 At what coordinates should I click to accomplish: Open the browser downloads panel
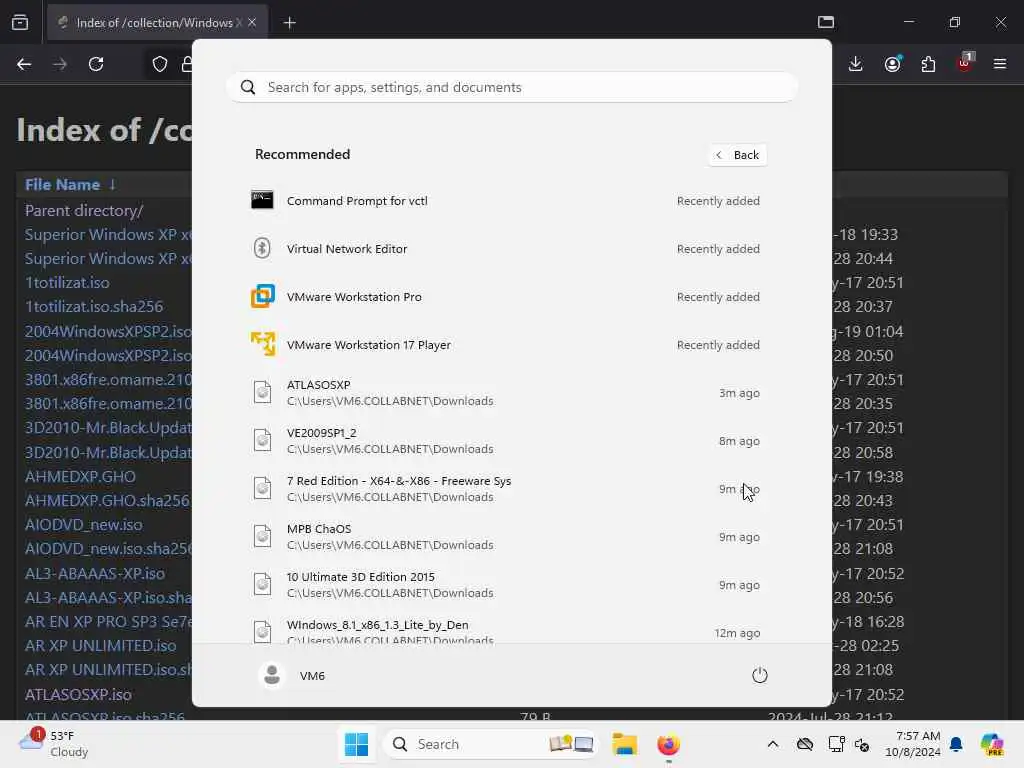[x=856, y=64]
